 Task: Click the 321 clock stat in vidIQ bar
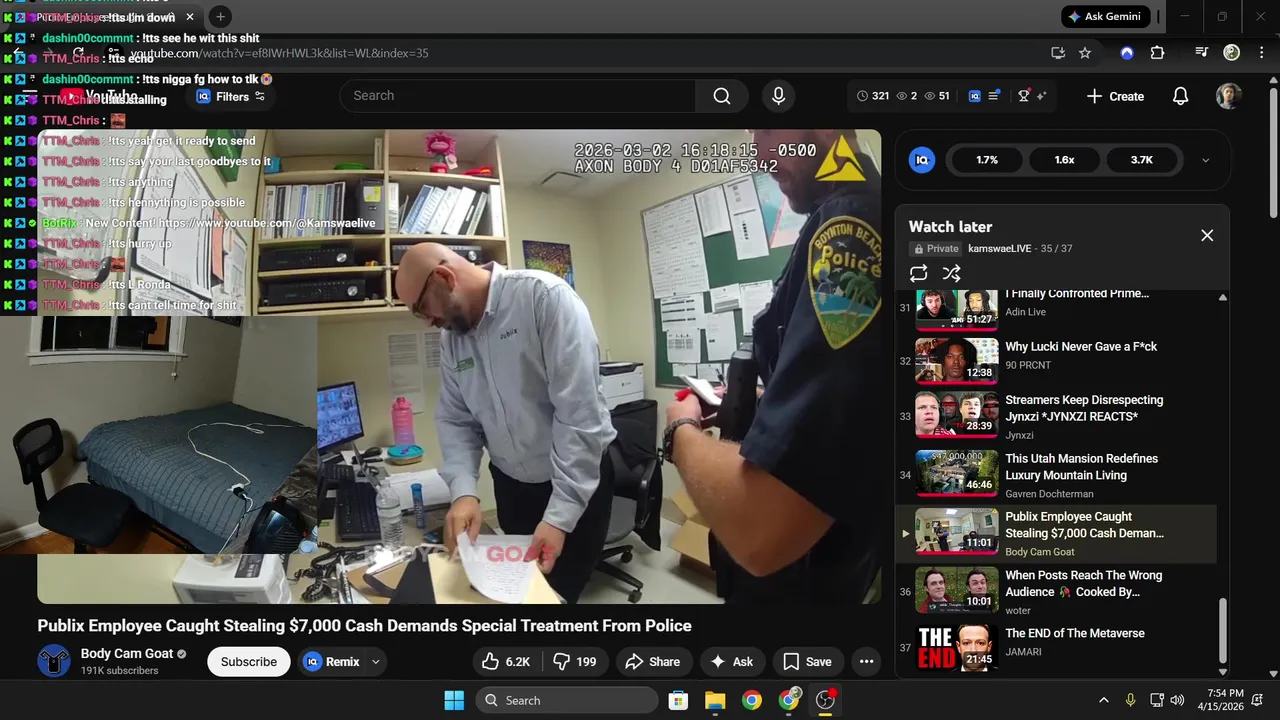pos(873,96)
